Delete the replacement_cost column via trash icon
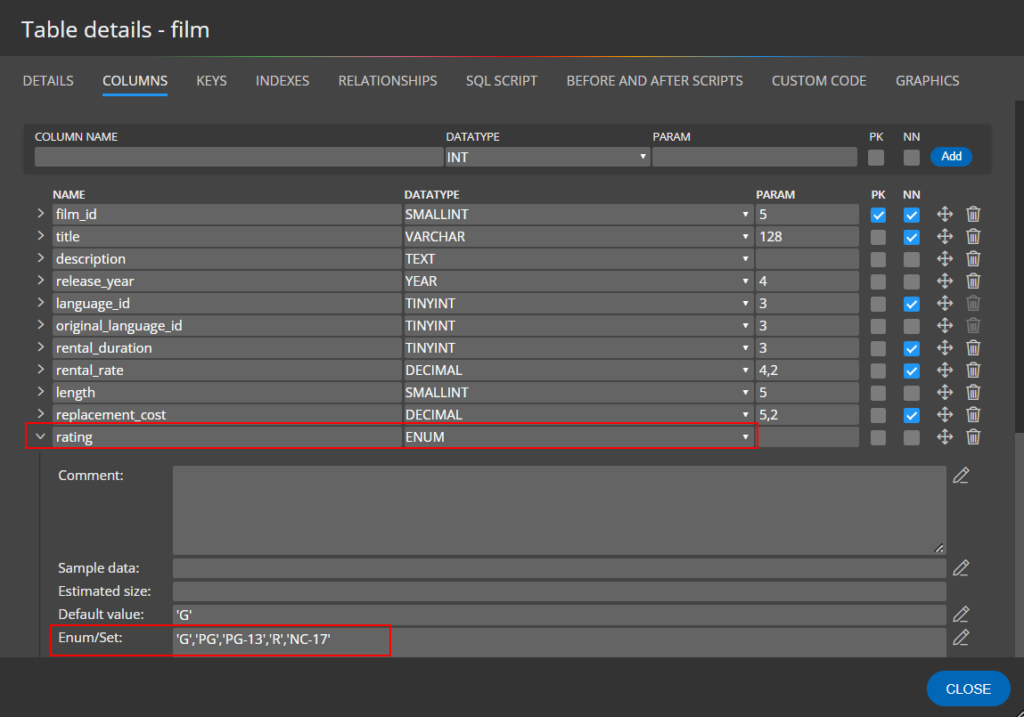1024x717 pixels. (973, 414)
